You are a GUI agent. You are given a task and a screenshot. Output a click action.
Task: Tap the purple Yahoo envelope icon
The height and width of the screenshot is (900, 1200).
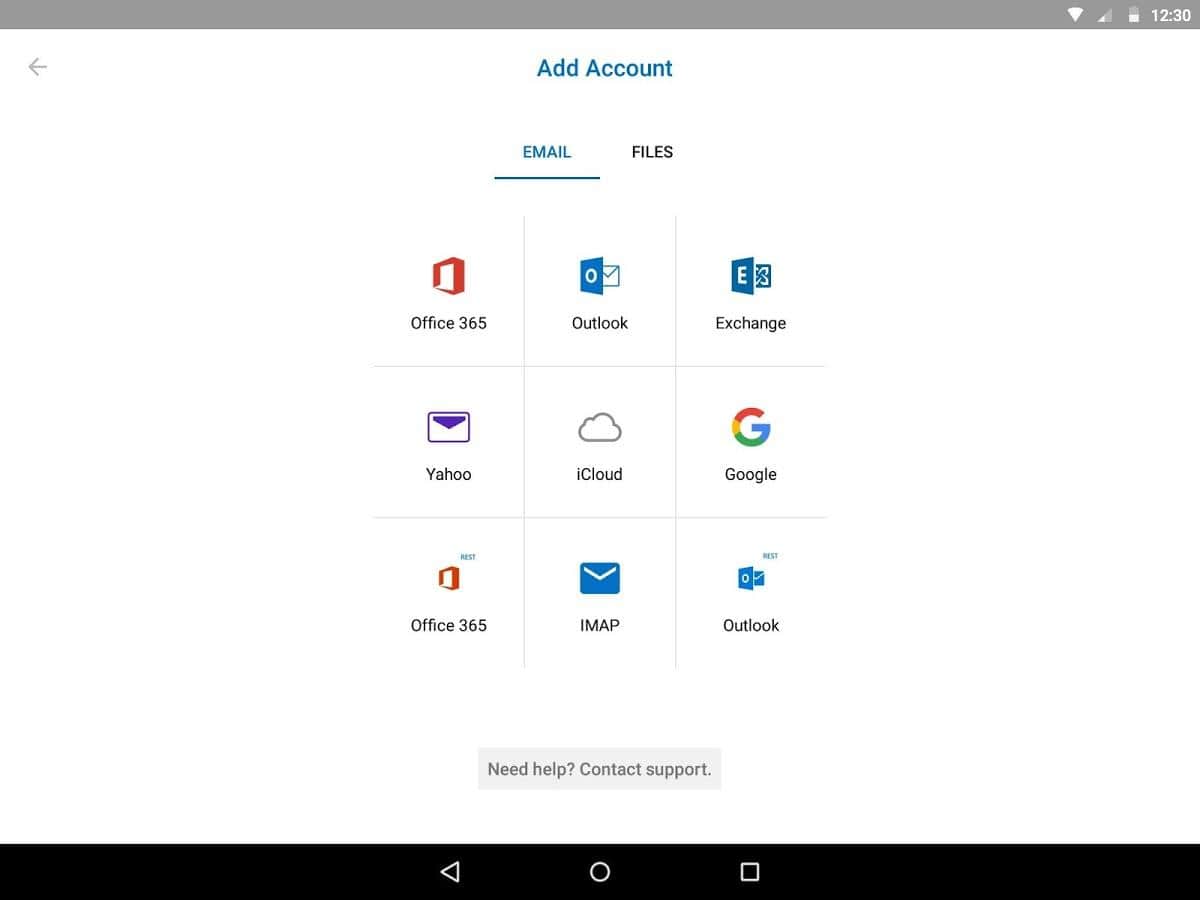(449, 427)
